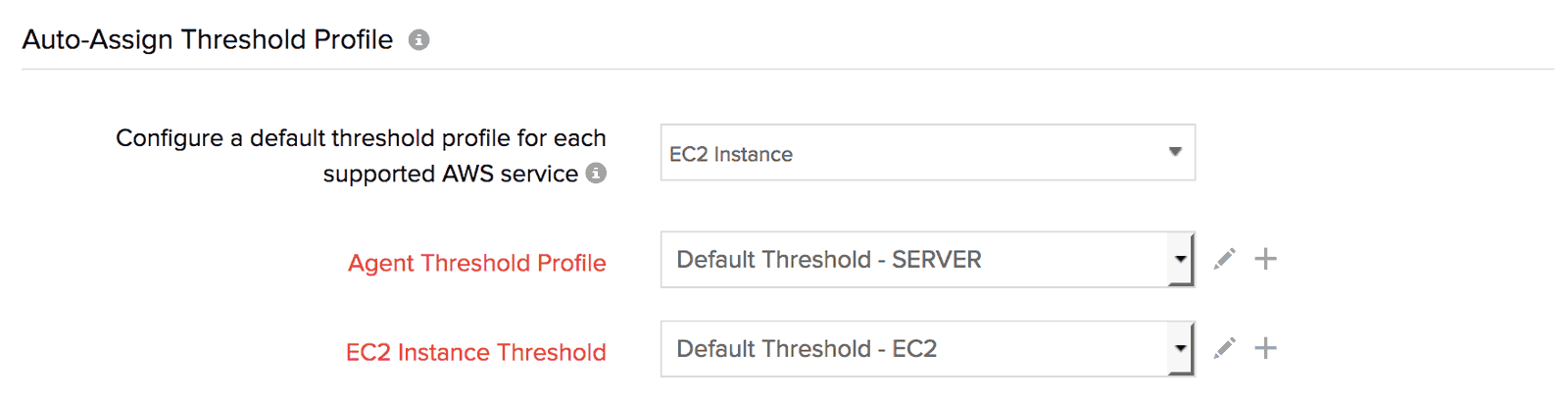Click the EC2 Instance Threshold label
The image size is (1568, 402).
coord(475,352)
